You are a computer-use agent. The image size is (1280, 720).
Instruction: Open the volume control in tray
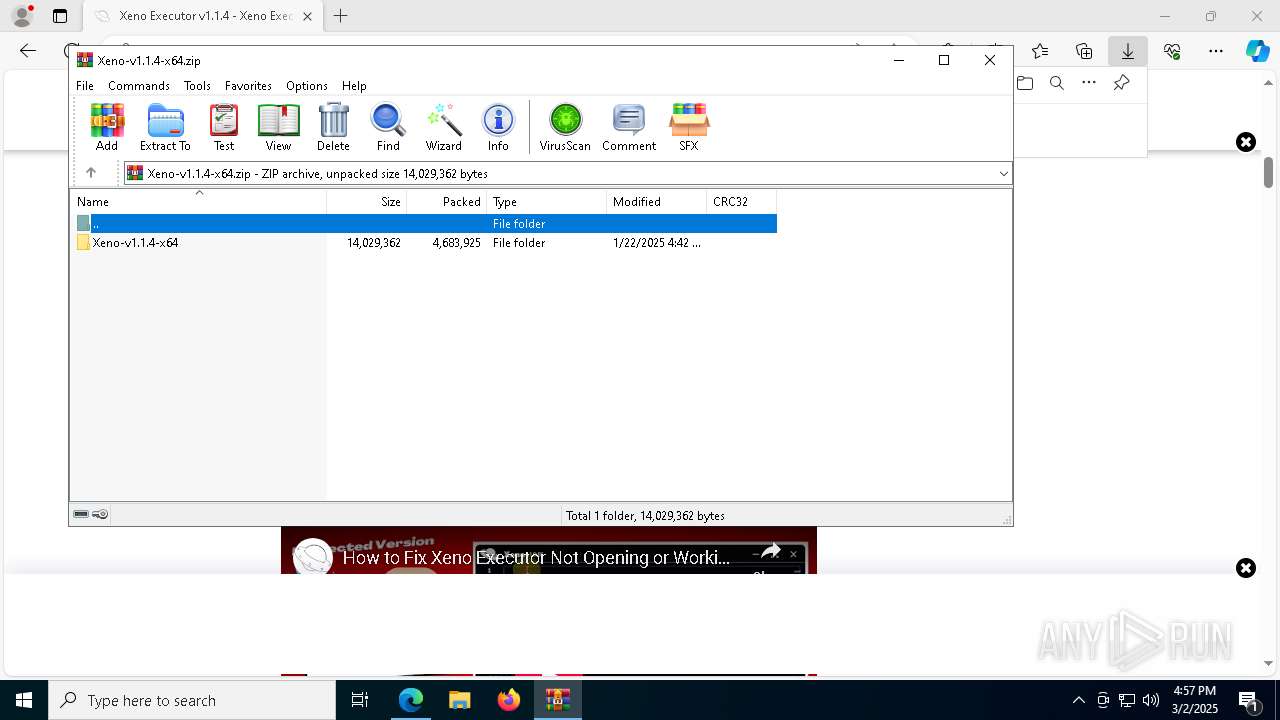tap(1151, 700)
